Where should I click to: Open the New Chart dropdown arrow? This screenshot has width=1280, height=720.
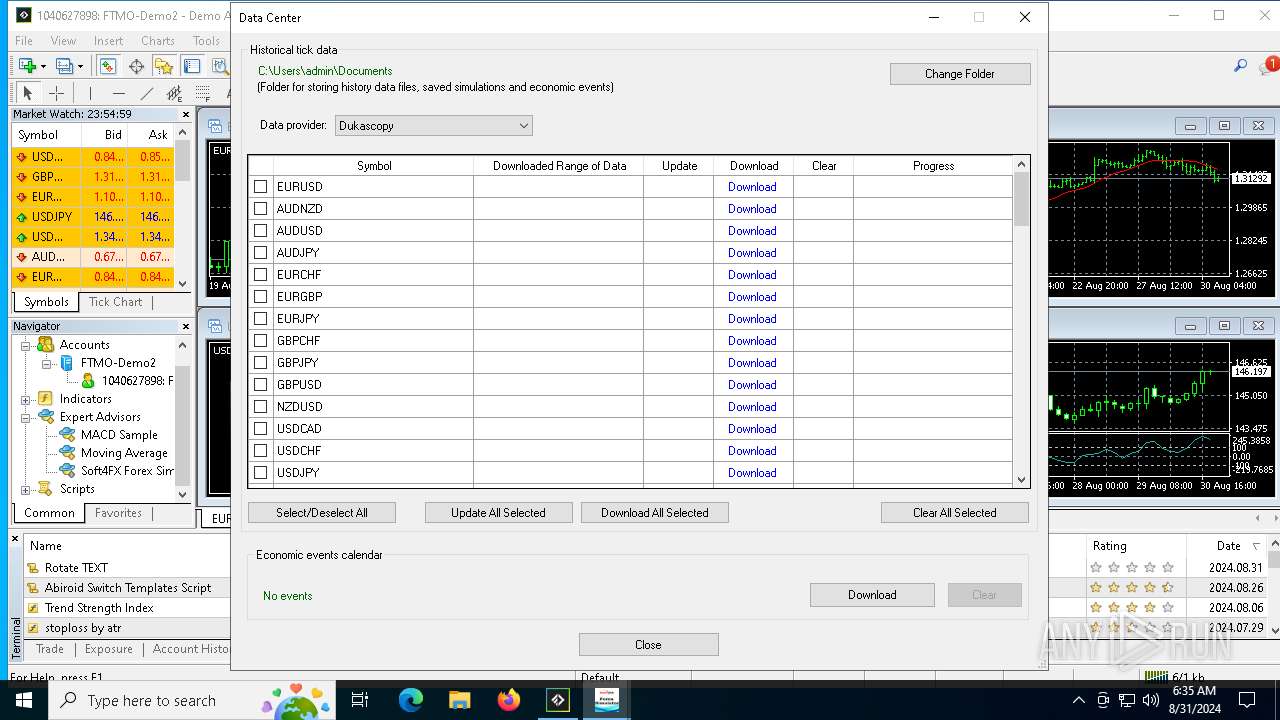[x=43, y=67]
